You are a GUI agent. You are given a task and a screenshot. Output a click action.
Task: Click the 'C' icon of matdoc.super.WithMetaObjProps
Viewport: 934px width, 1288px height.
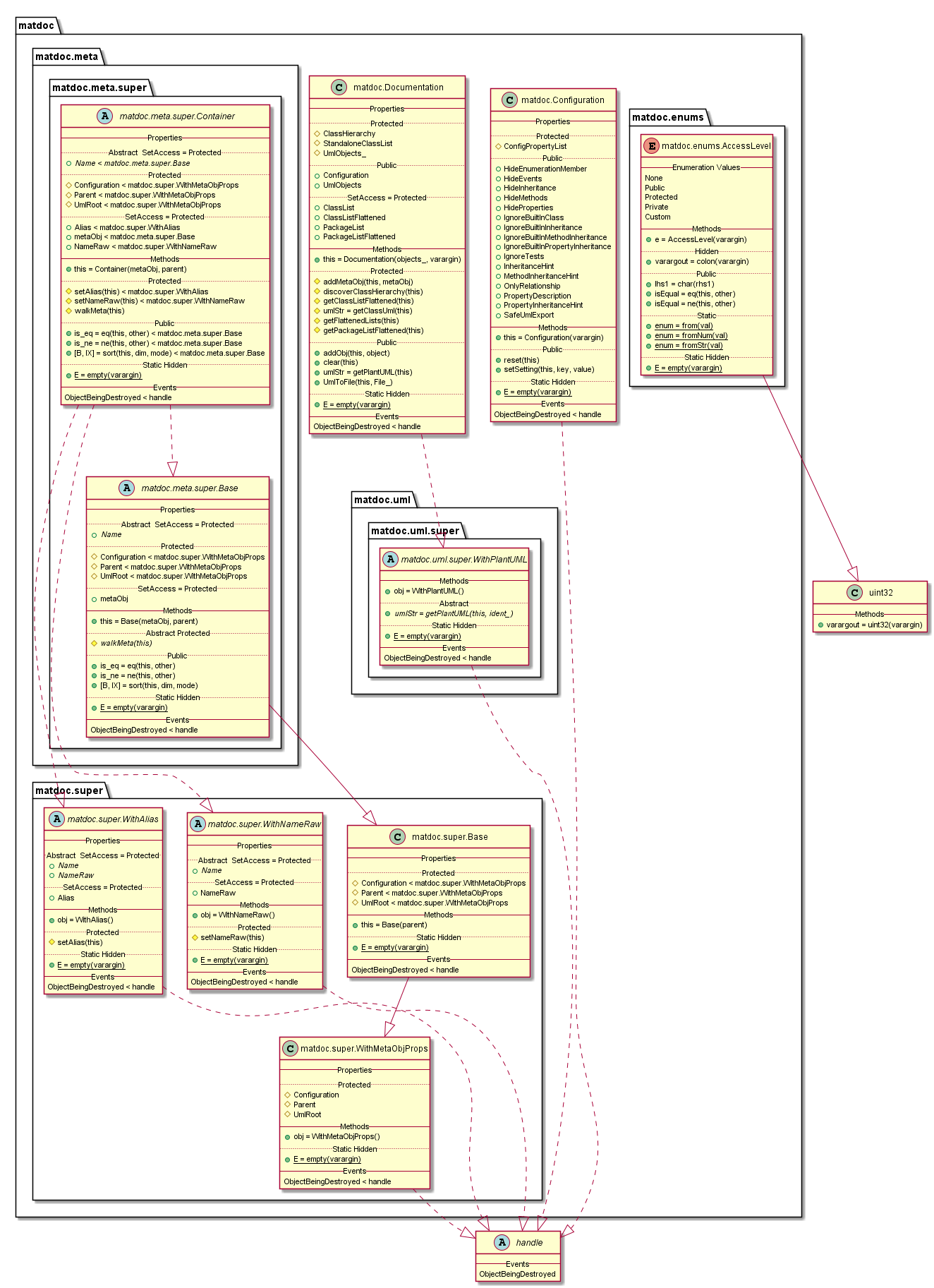(290, 1049)
